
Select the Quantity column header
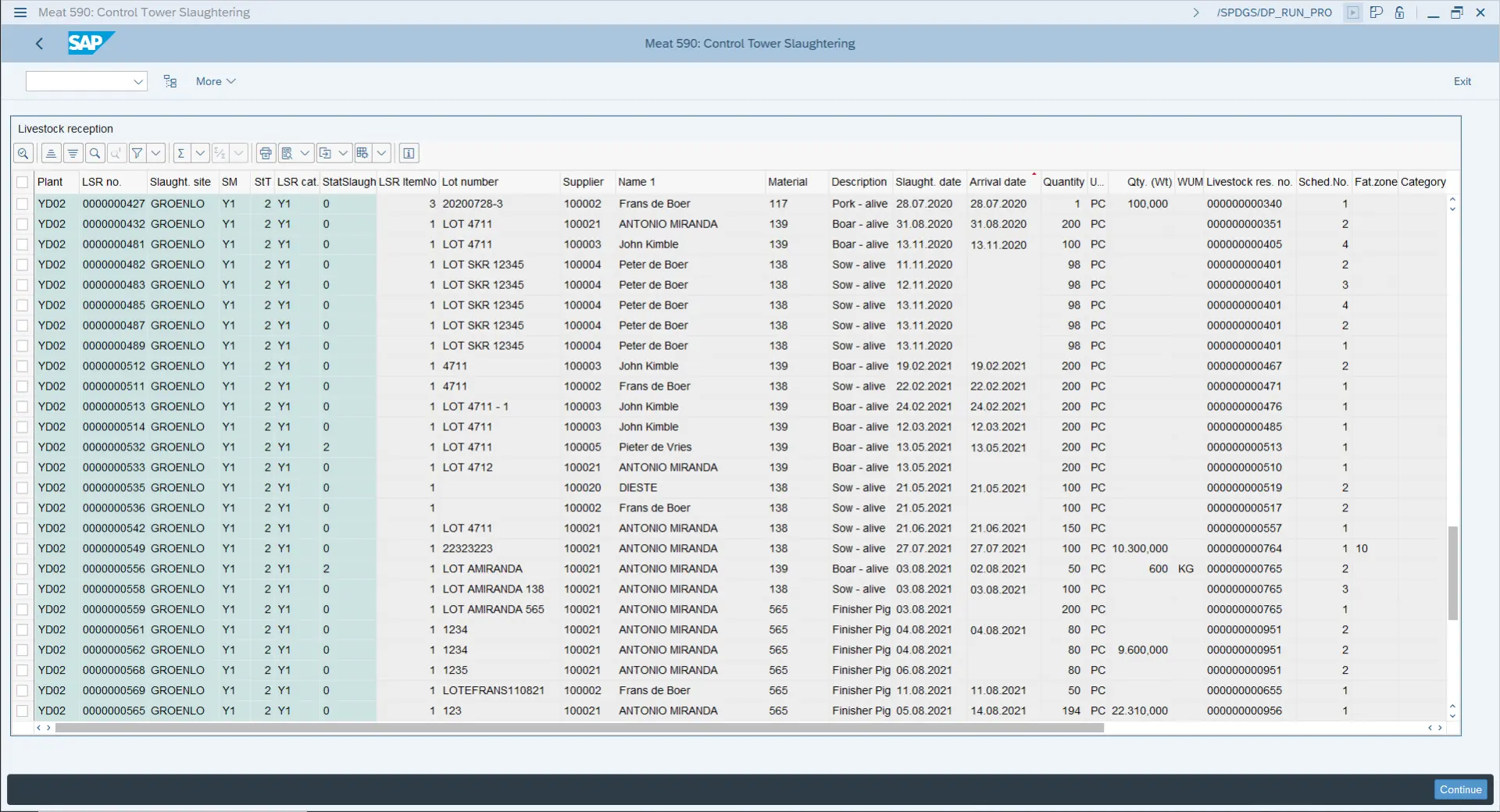pos(1063,182)
